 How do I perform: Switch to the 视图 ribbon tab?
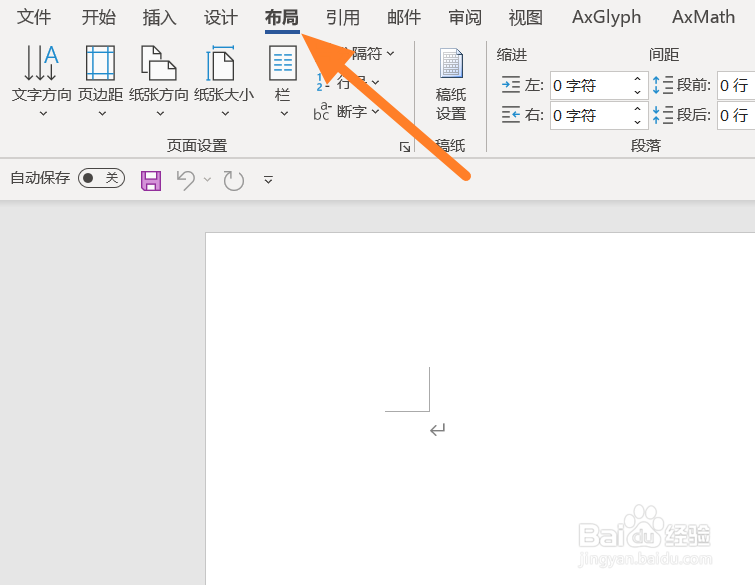click(x=526, y=17)
